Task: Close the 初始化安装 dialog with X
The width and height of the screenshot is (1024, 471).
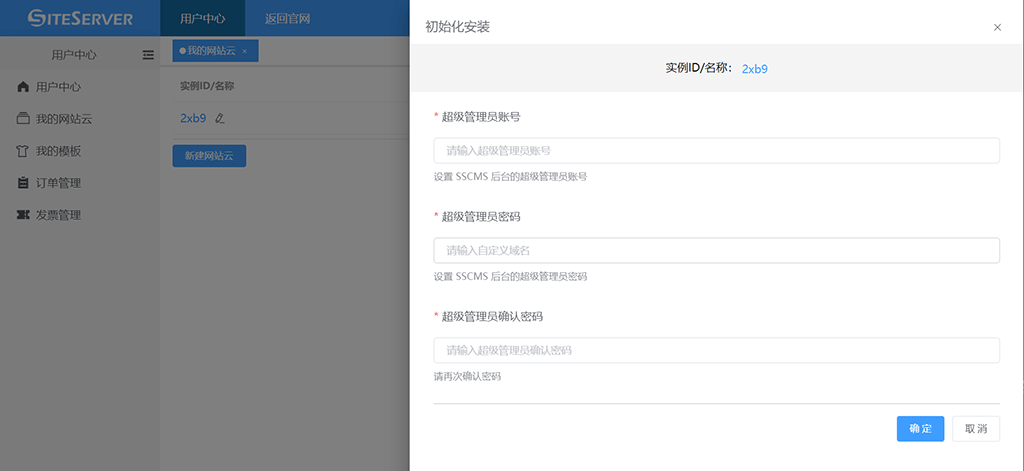Action: [x=997, y=27]
